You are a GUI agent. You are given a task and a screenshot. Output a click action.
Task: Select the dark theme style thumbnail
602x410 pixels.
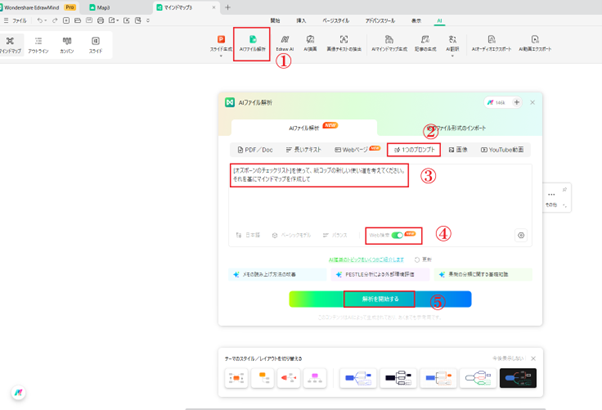pyautogui.click(x=518, y=378)
